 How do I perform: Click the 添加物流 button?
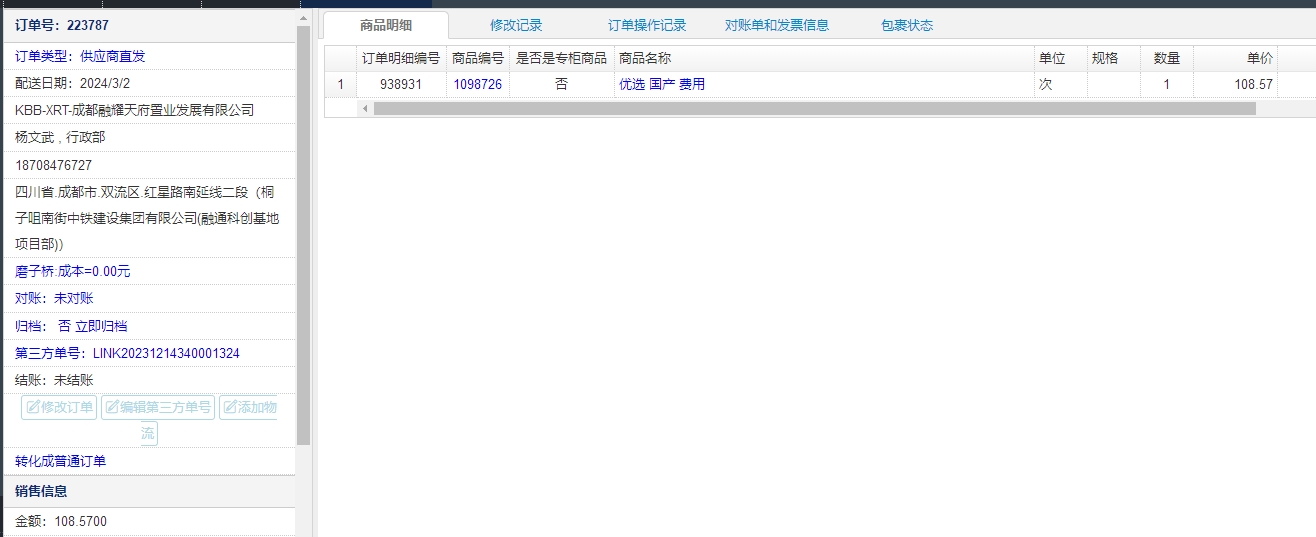point(248,407)
